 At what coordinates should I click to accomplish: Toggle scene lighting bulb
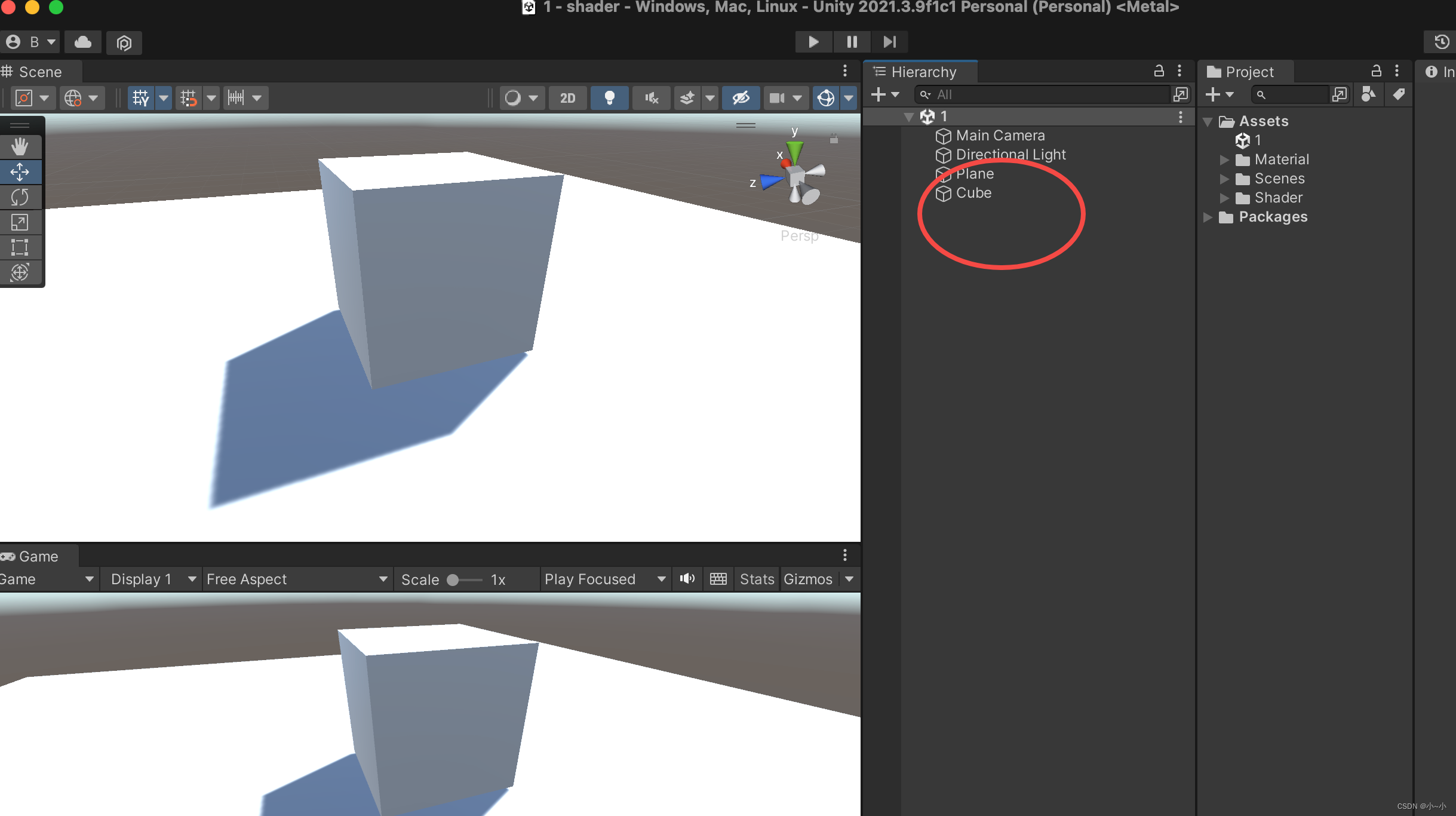pos(609,98)
